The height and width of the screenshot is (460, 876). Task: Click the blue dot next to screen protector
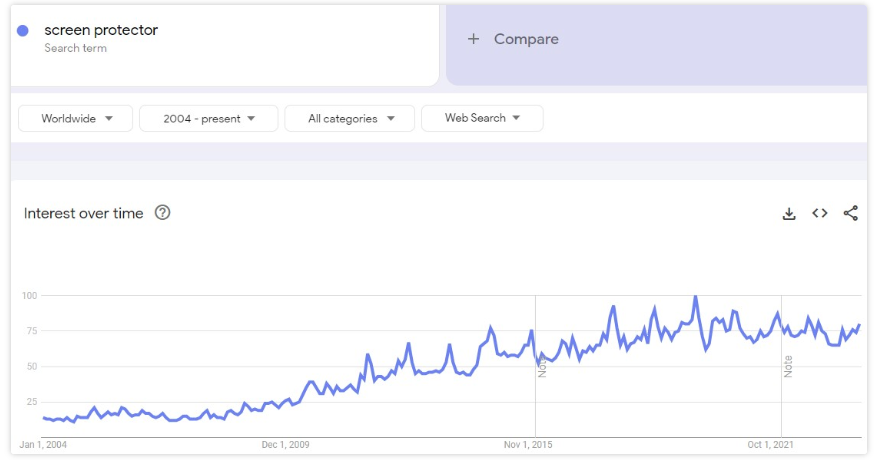point(23,31)
